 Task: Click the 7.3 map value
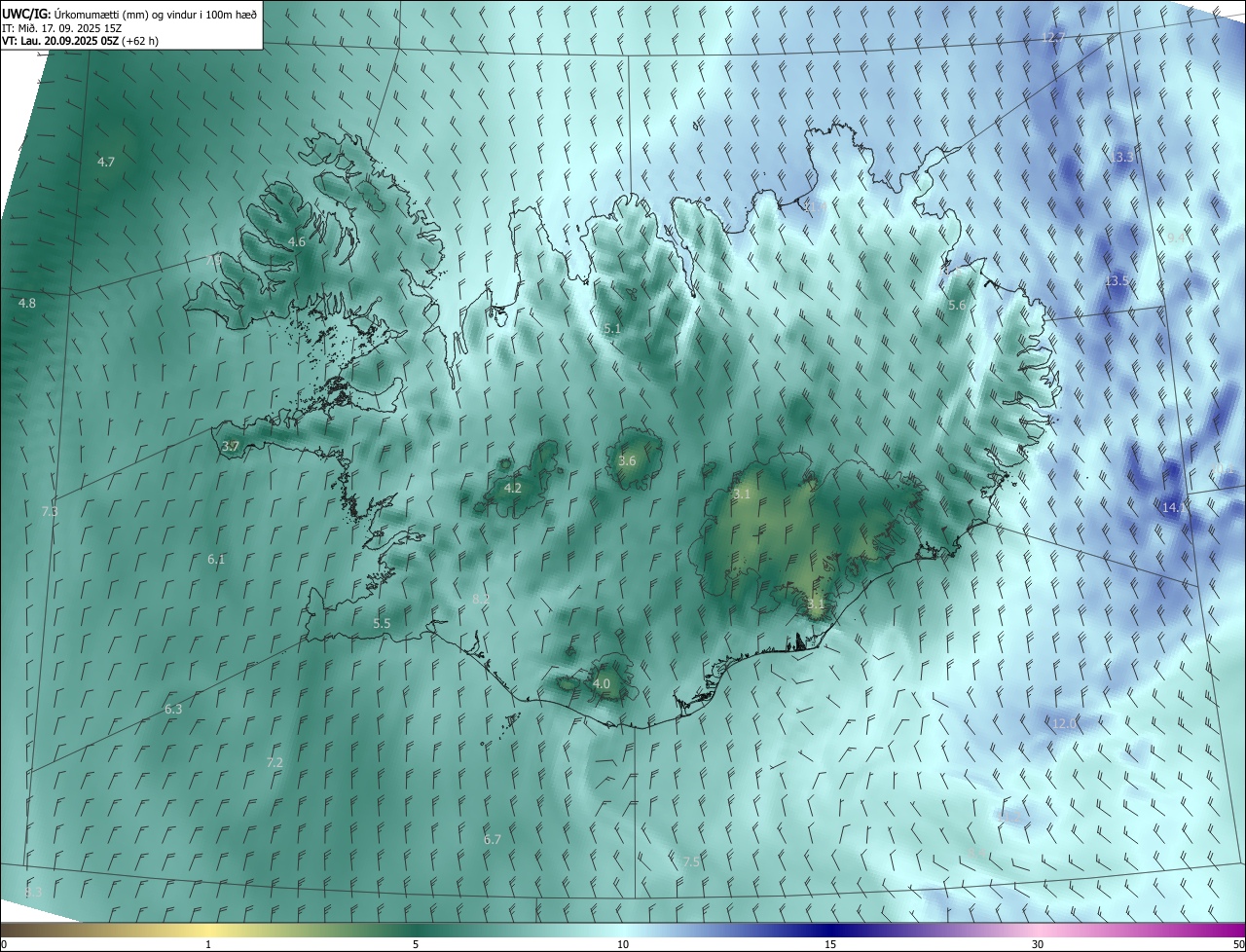pos(51,511)
